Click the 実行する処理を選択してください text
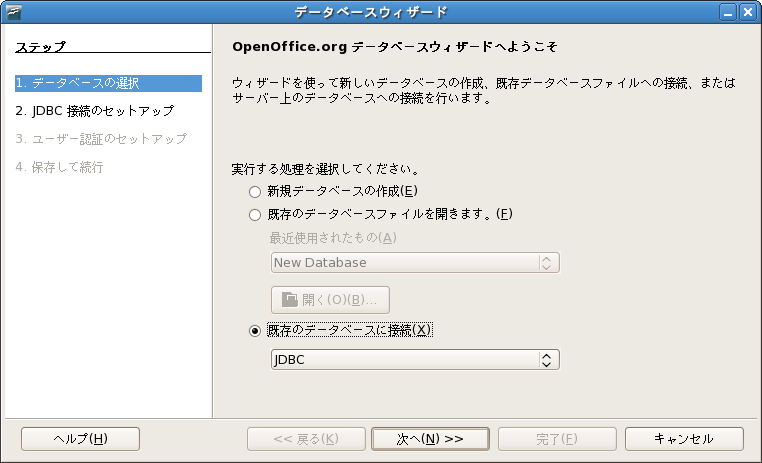Viewport: 762px width, 463px height. coord(325,169)
